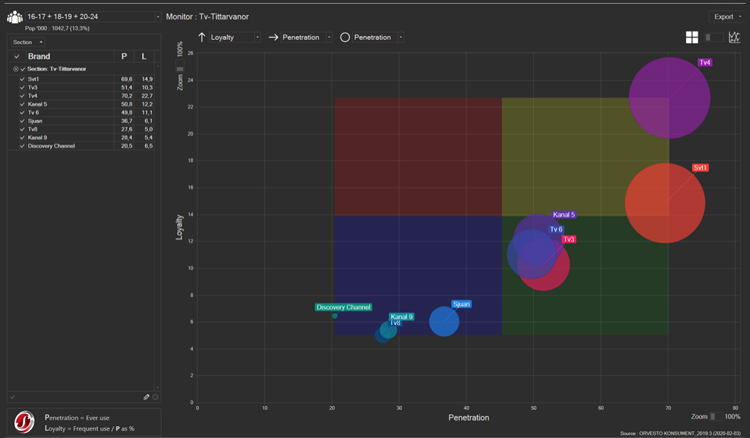Open the Export menu

coord(724,17)
